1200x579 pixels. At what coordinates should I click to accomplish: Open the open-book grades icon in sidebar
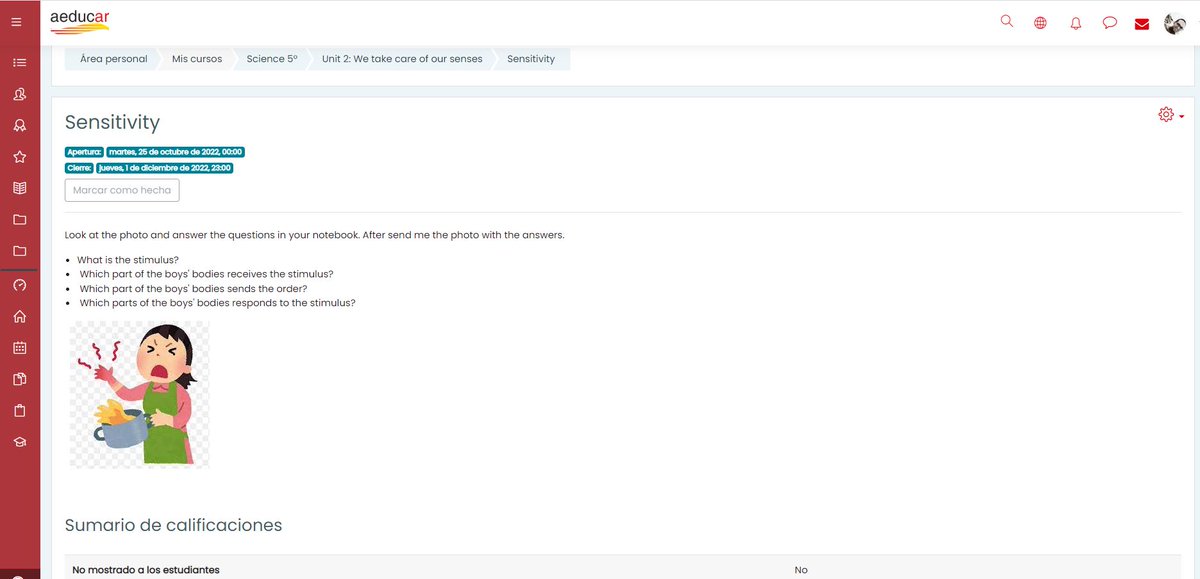tap(19, 188)
